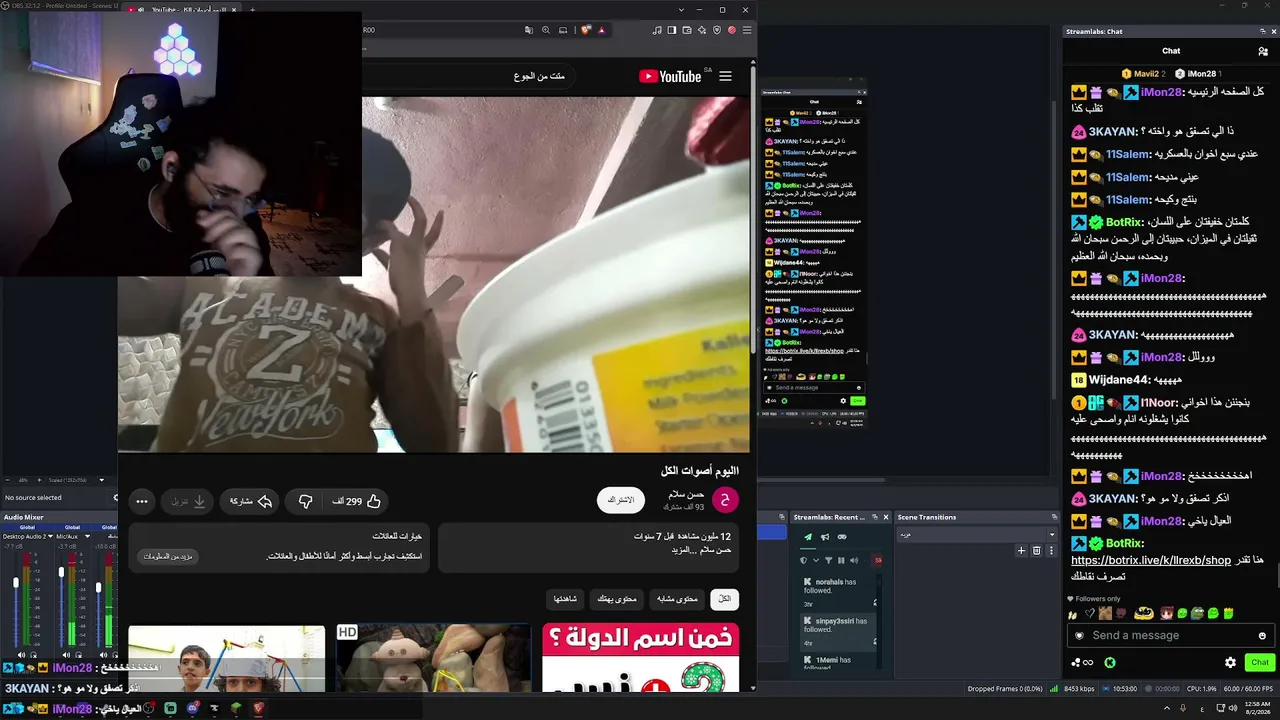
Task: Open the Brave browser taskbar icon
Action: click(x=258, y=708)
